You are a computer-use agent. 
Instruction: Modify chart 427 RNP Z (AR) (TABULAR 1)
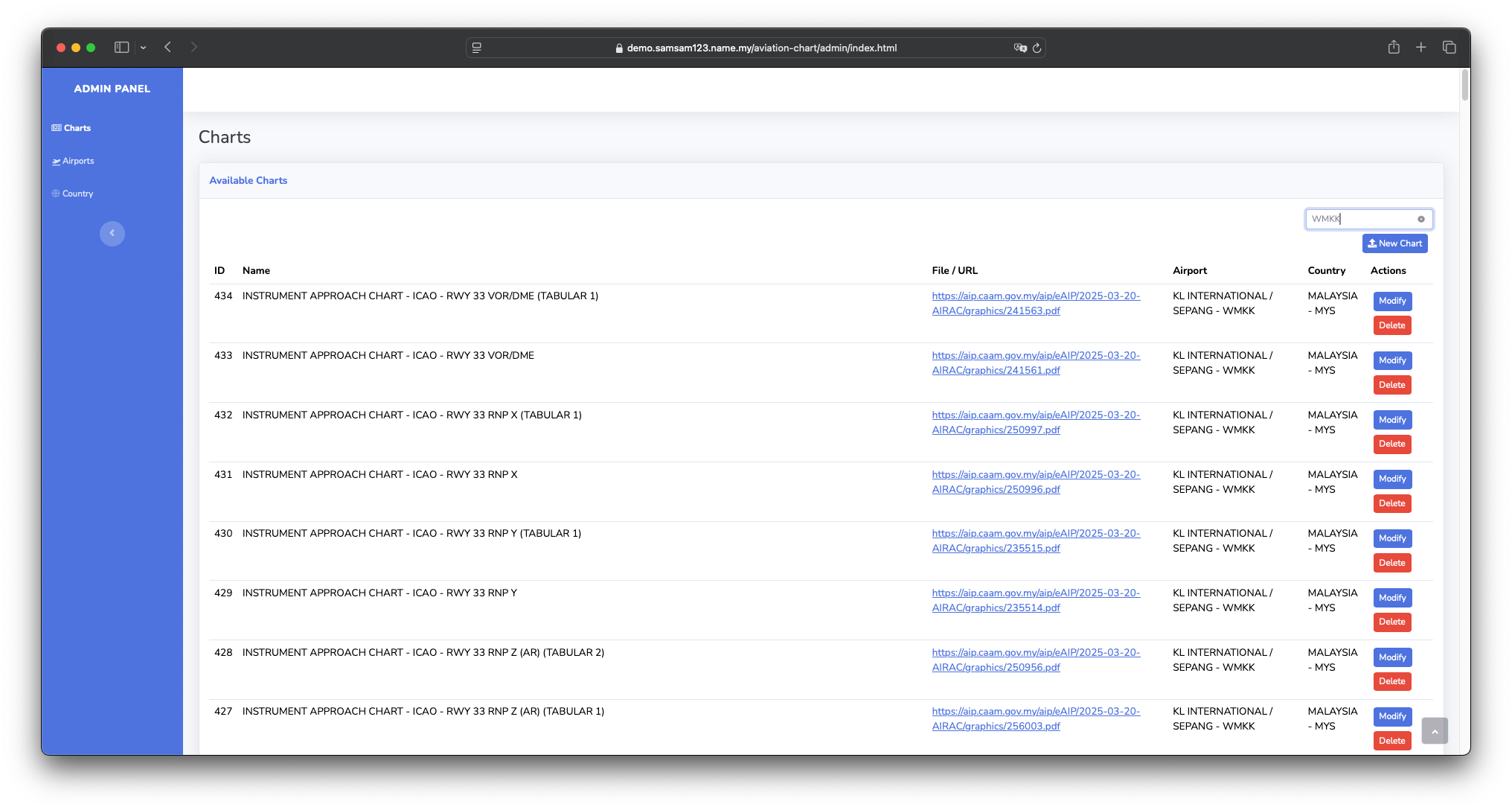pos(1392,716)
